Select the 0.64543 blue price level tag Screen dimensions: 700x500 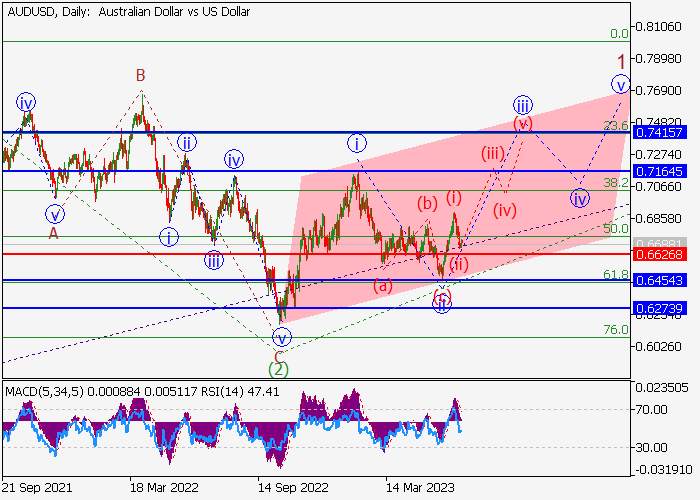(x=659, y=280)
